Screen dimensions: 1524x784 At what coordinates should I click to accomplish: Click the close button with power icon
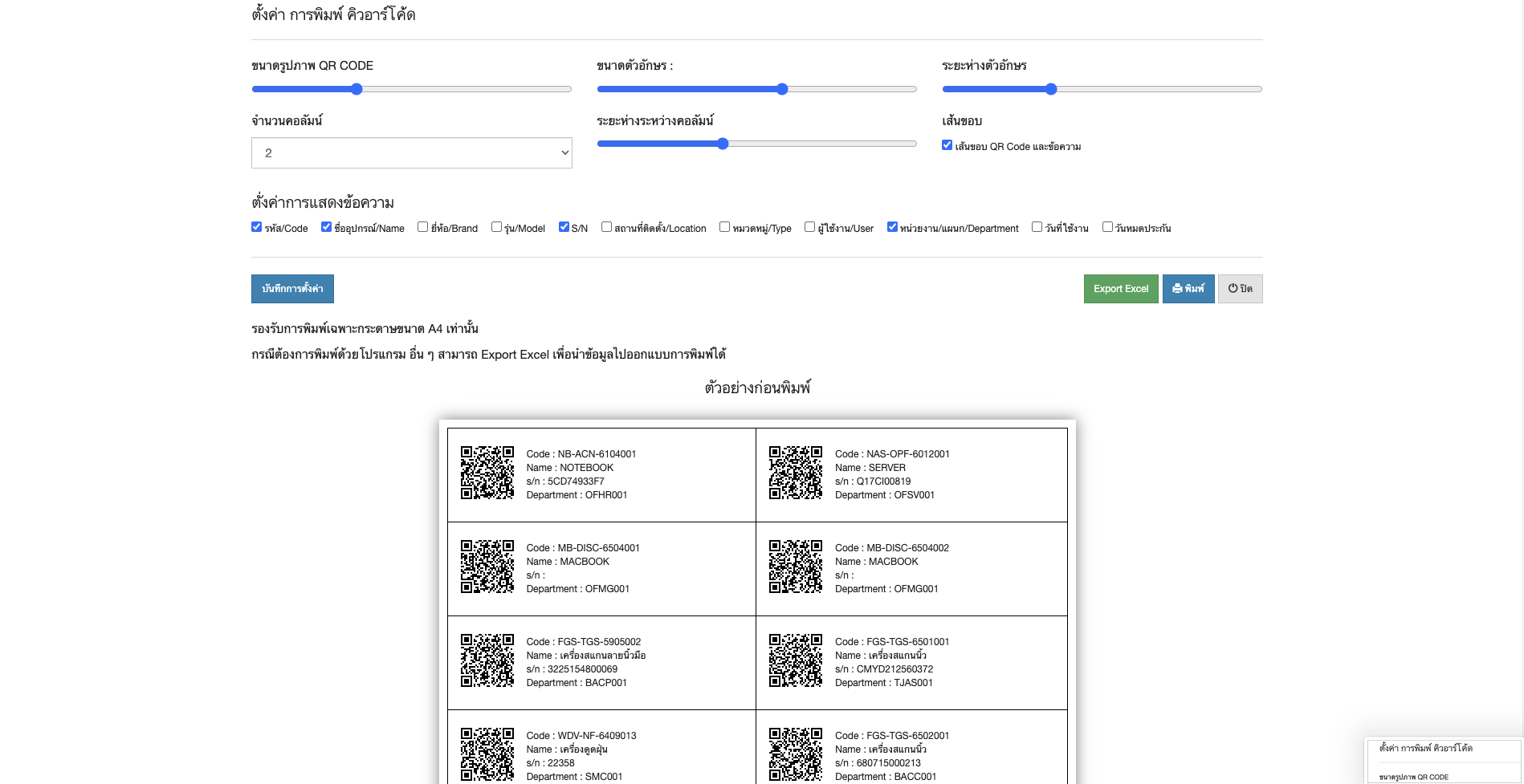(1240, 289)
